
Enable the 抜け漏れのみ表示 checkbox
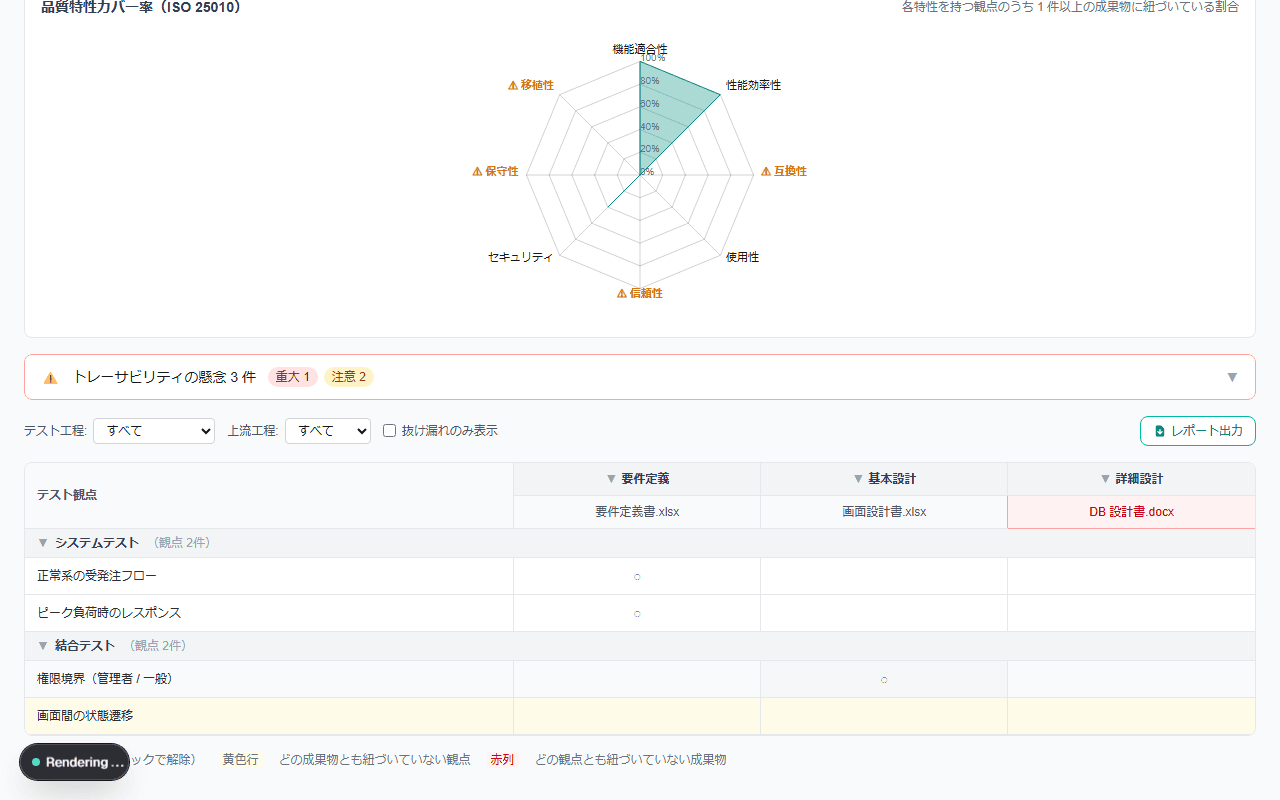coord(389,430)
